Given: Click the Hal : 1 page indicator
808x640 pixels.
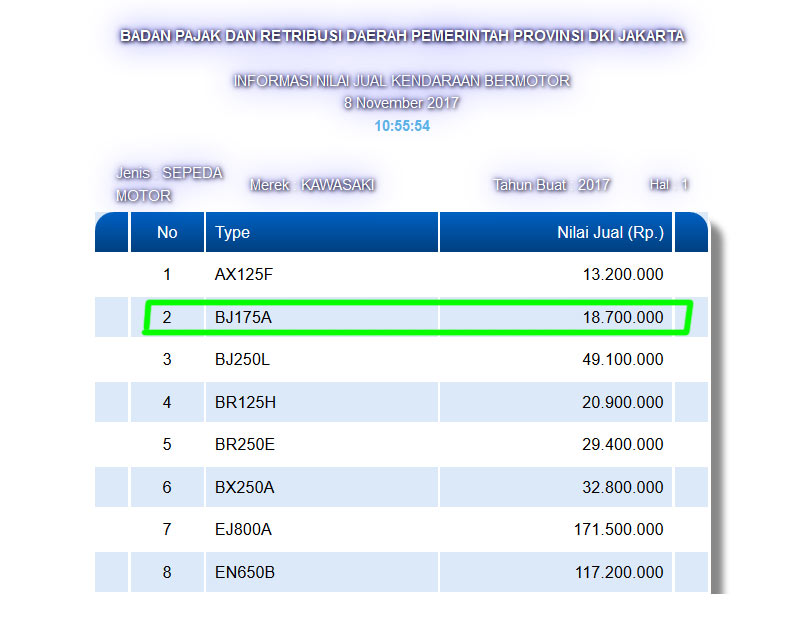Looking at the screenshot, I should coord(669,184).
